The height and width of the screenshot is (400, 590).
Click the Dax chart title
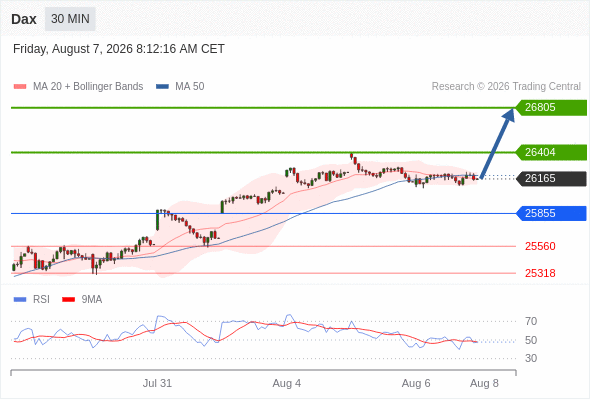(x=24, y=19)
